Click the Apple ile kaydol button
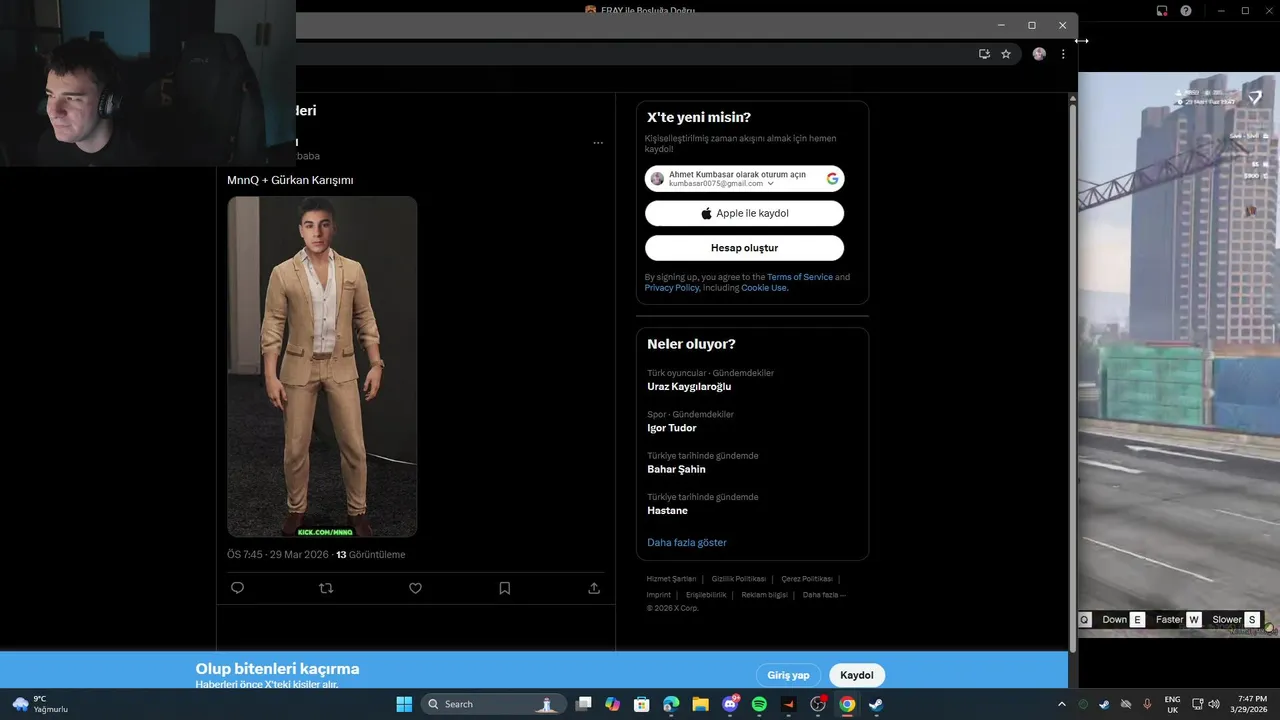Viewport: 1280px width, 720px height. [x=744, y=213]
